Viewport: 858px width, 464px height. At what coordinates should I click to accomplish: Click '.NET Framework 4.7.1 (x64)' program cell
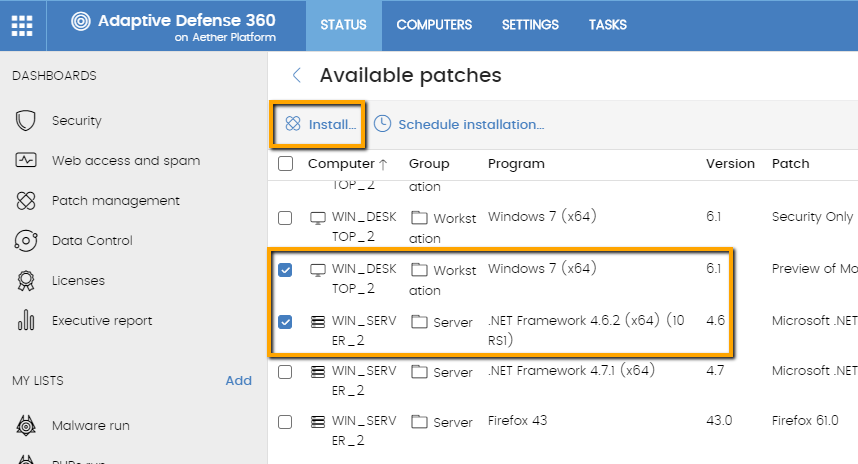(x=571, y=370)
